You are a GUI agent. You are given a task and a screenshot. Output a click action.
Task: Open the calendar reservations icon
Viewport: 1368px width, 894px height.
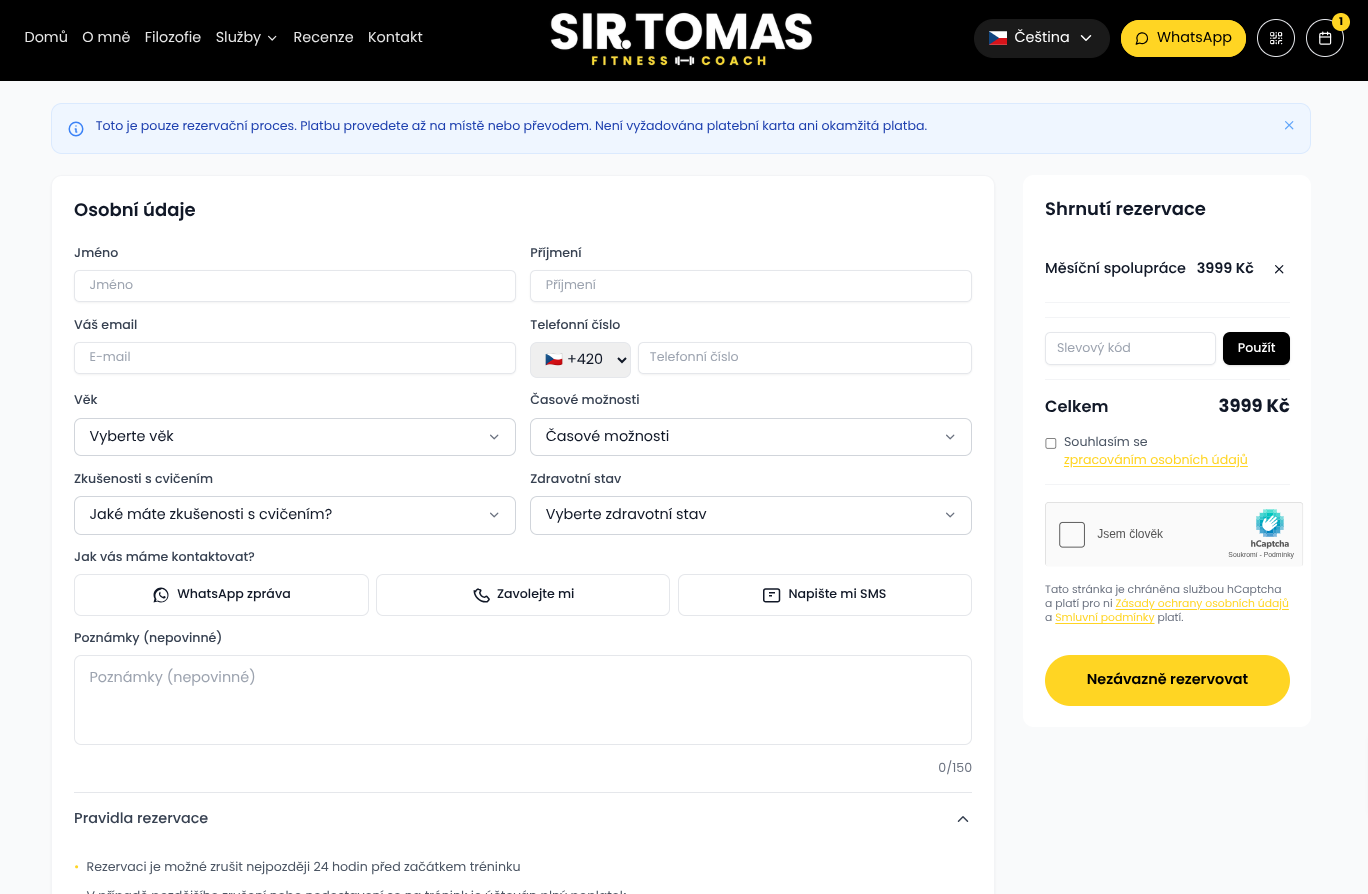click(x=1325, y=38)
